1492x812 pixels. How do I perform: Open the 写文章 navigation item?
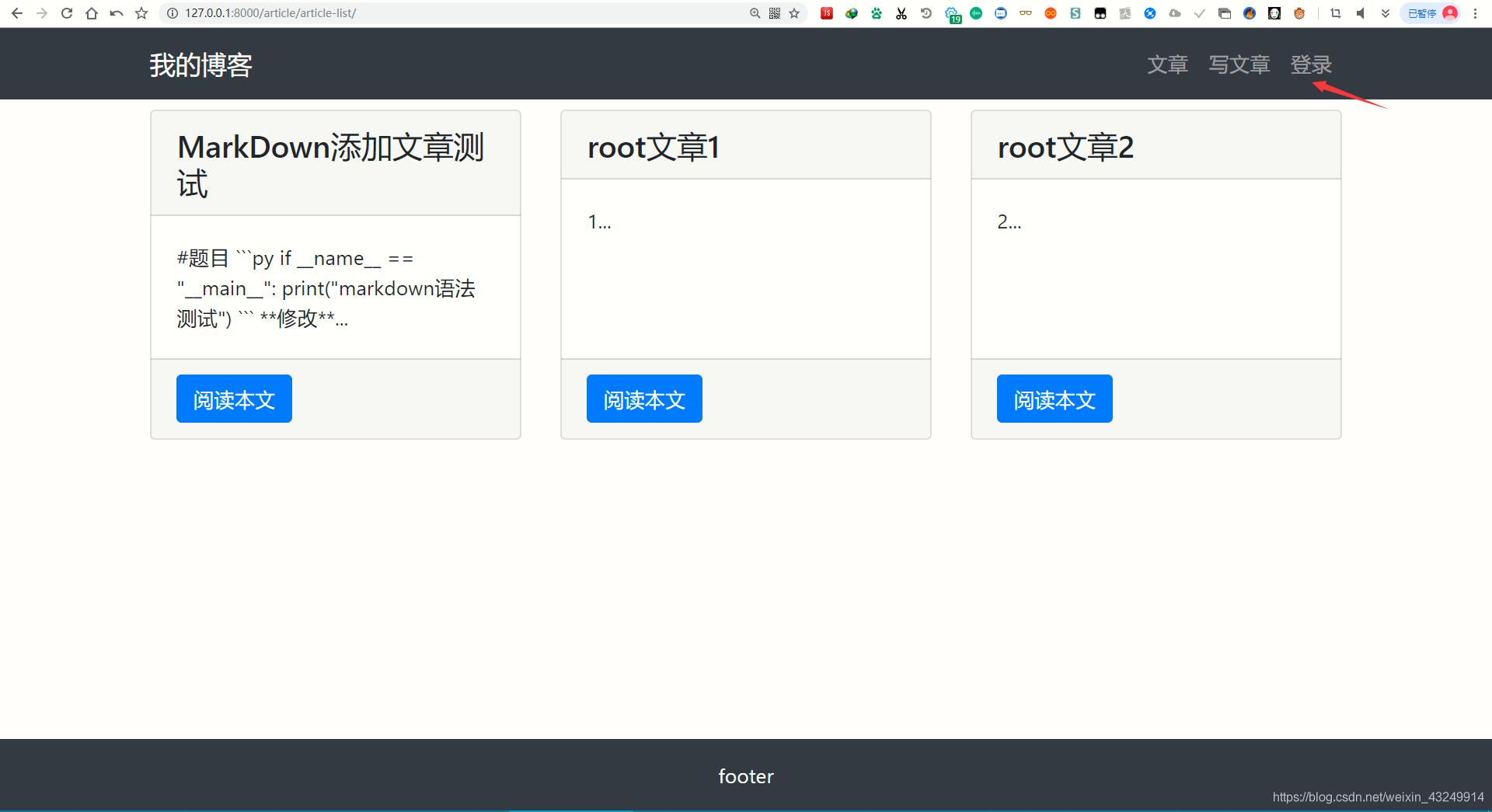1239,64
